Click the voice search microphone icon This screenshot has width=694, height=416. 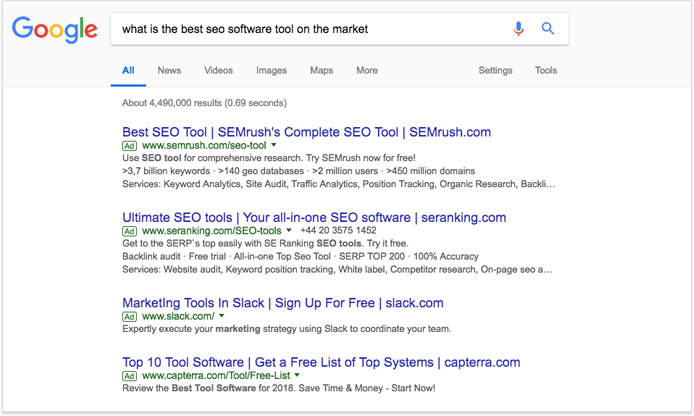(x=518, y=29)
